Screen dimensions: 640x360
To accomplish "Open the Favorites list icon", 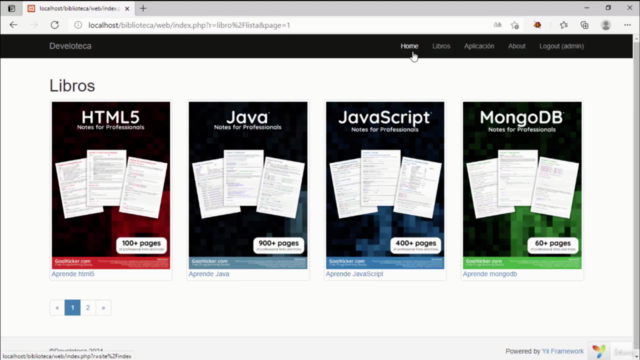I will point(564,25).
